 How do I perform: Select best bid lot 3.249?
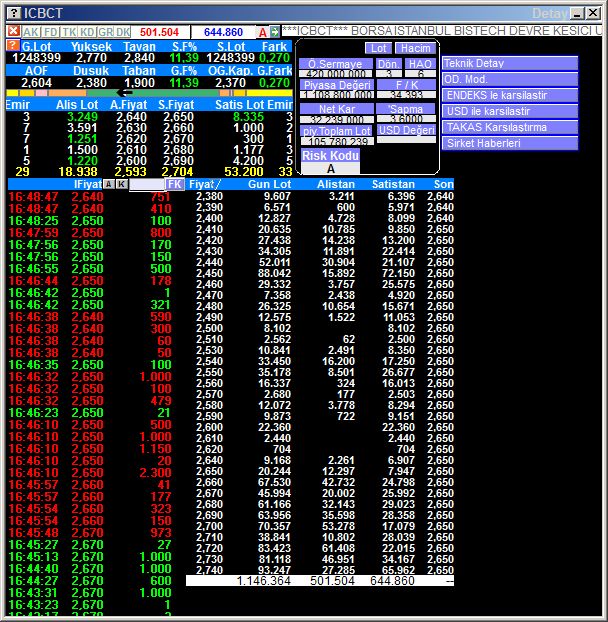click(82, 117)
